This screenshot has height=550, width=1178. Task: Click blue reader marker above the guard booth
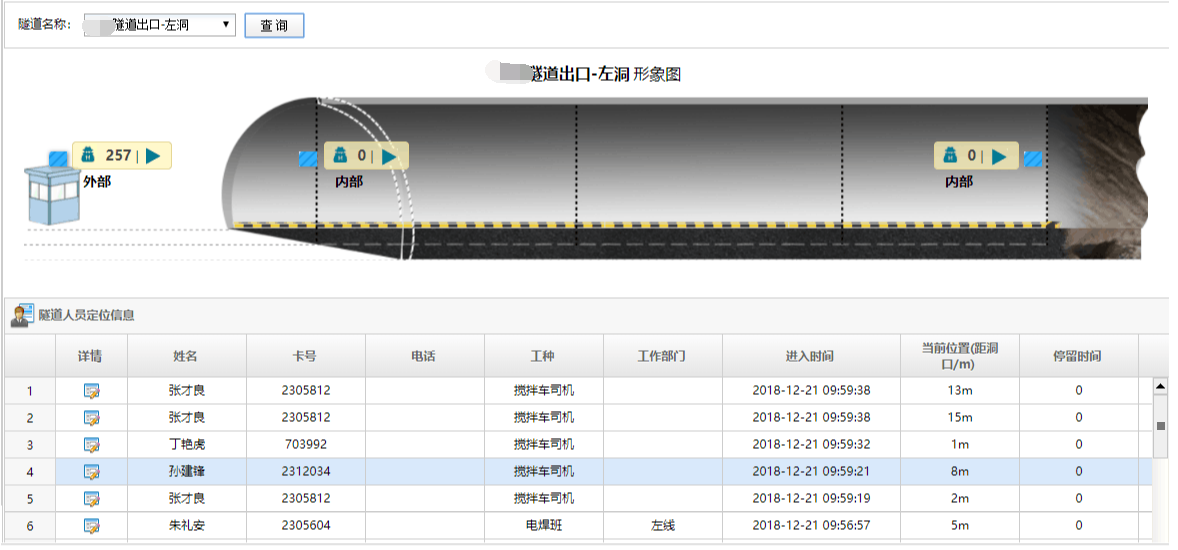[x=59, y=159]
